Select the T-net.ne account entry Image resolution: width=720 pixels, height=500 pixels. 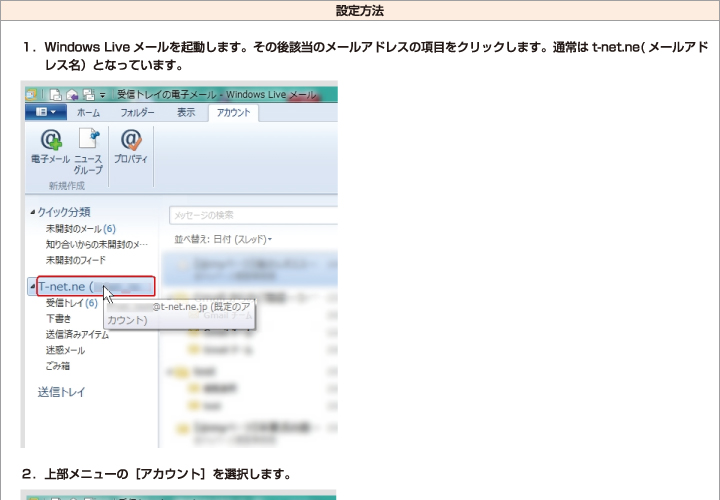96,287
